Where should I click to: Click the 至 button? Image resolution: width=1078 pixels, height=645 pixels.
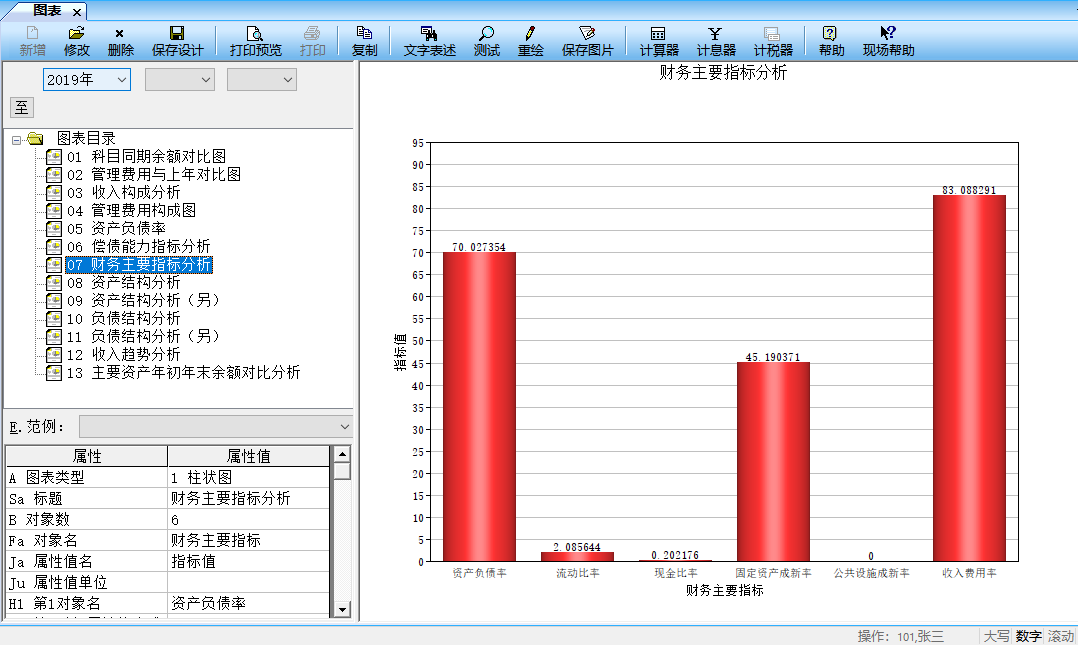(x=21, y=107)
